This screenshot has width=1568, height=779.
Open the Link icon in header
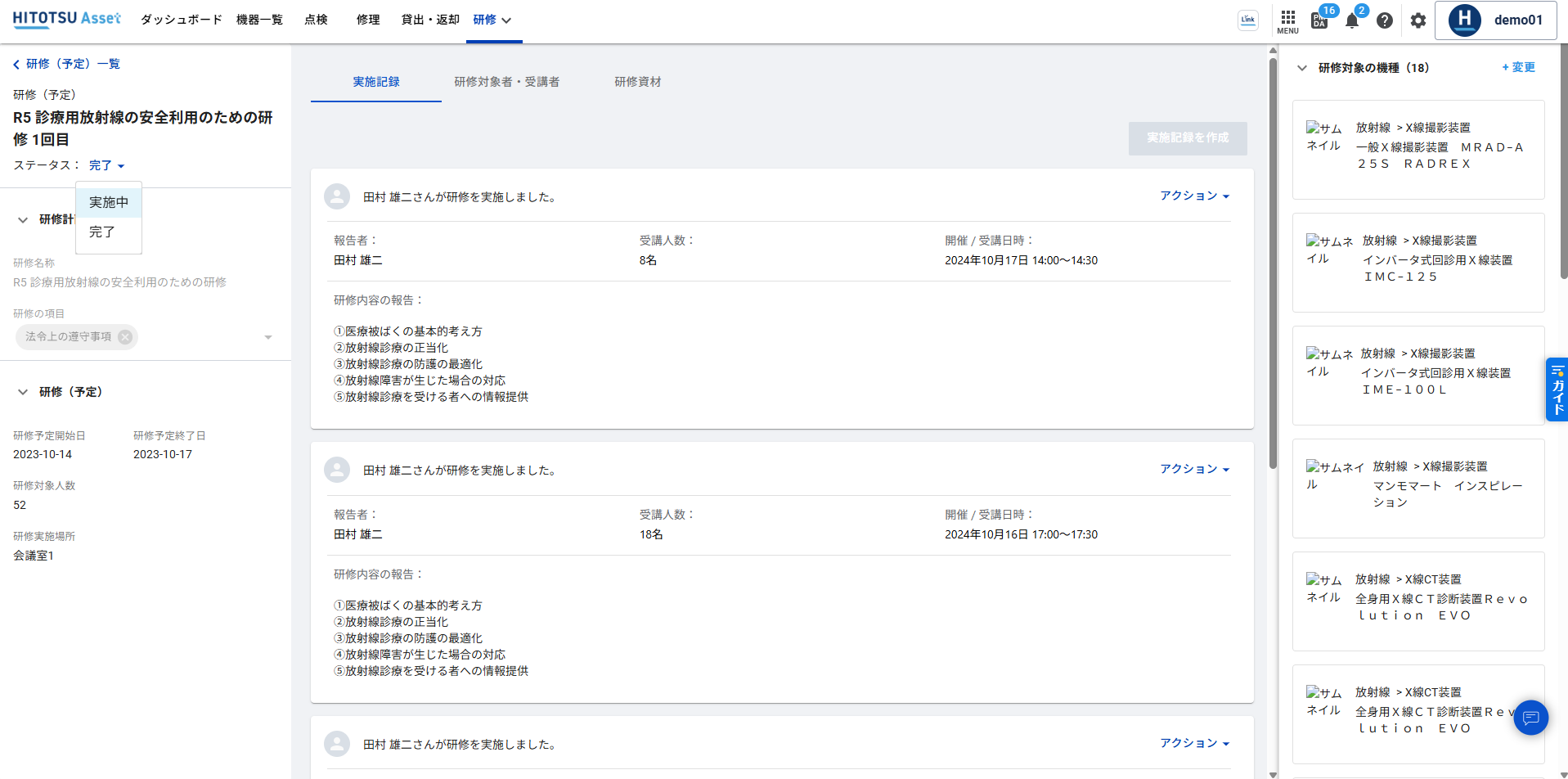(1247, 20)
